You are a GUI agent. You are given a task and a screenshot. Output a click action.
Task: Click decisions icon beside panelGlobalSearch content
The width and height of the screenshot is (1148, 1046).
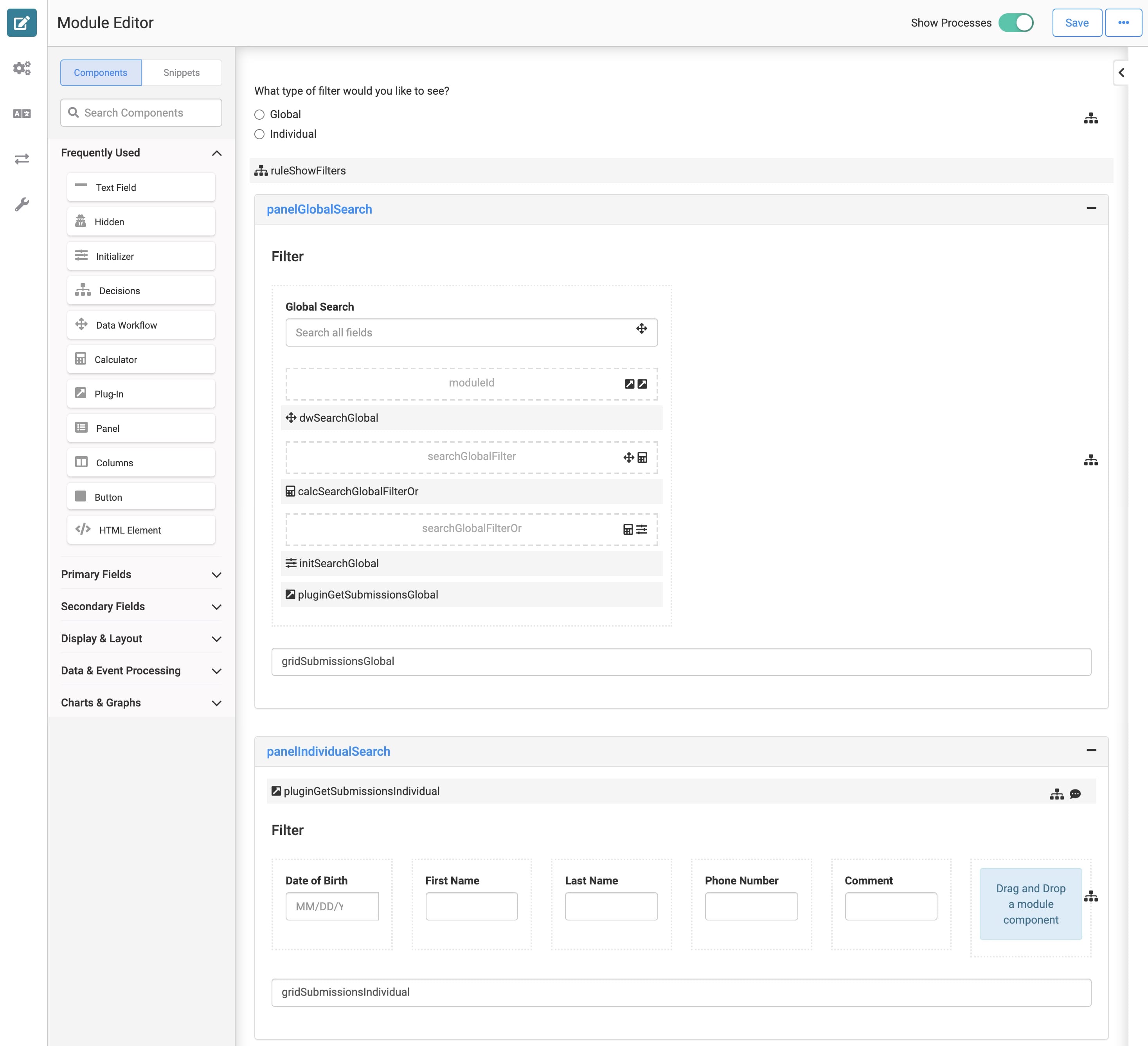[x=1090, y=460]
